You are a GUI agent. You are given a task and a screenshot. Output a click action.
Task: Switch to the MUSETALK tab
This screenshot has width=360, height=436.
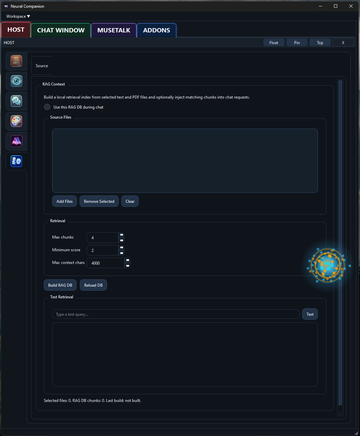click(x=114, y=30)
